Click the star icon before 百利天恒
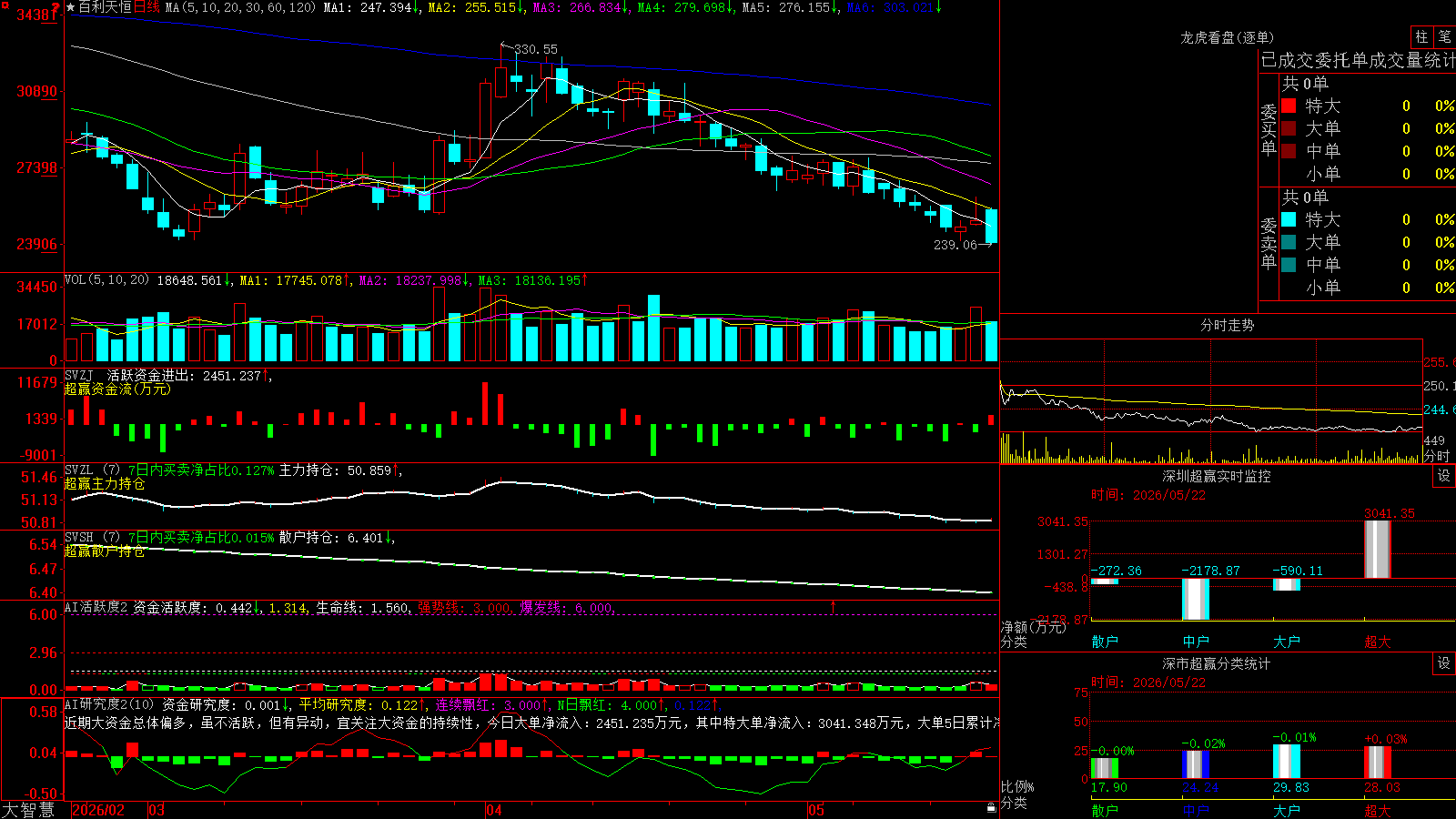 (x=71, y=7)
